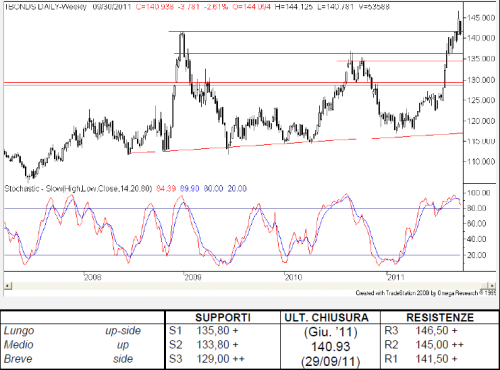
Task: Click the chart scrollbar's rightmost arrow
Action: [x=492, y=286]
